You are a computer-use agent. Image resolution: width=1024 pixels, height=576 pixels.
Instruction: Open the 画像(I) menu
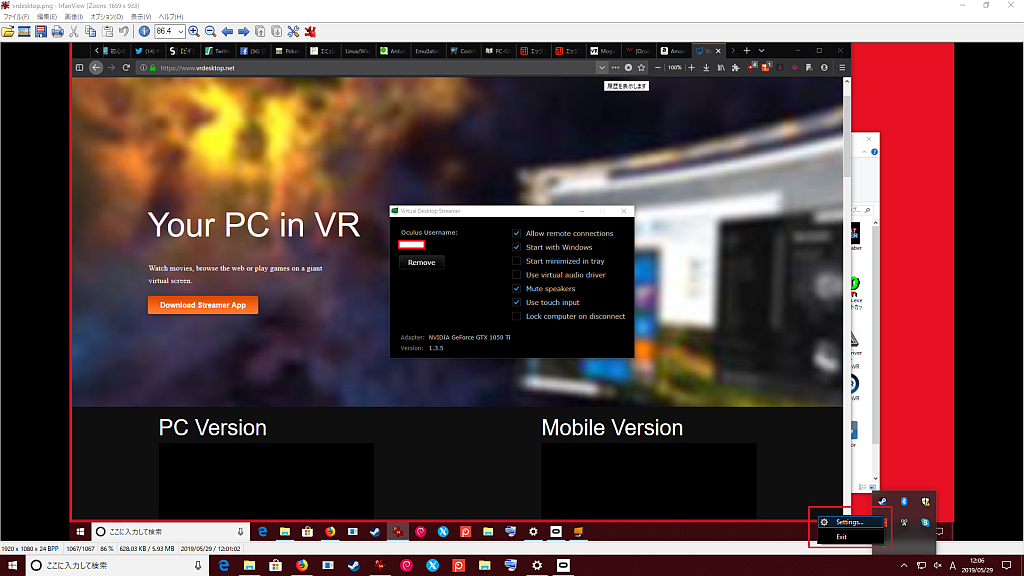pyautogui.click(x=73, y=17)
